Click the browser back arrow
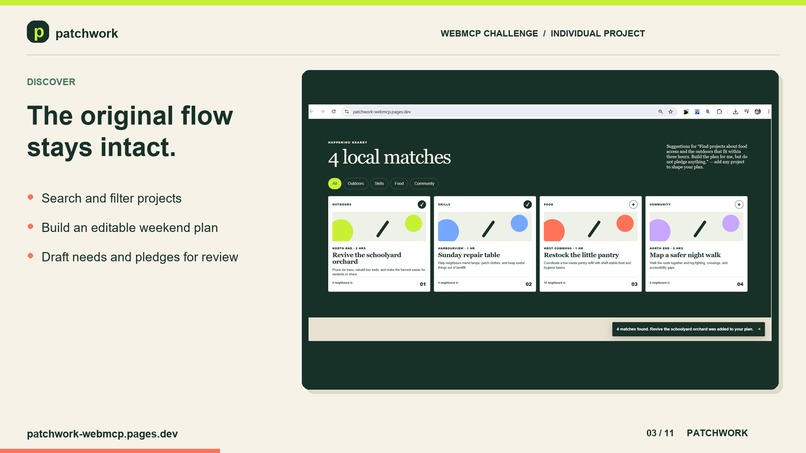The image size is (806, 453). [x=312, y=112]
